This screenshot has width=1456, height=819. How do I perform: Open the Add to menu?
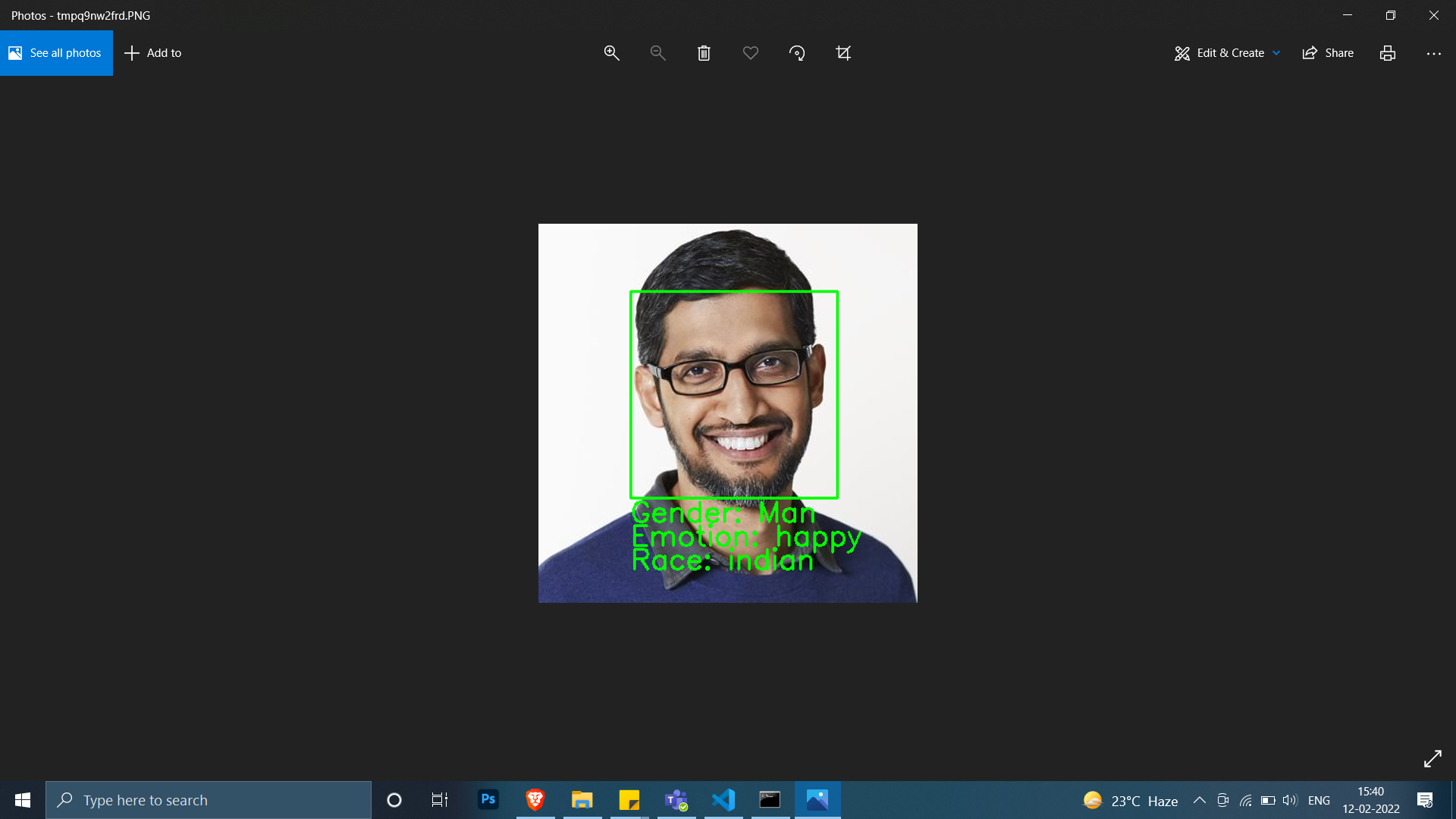pyautogui.click(x=153, y=53)
